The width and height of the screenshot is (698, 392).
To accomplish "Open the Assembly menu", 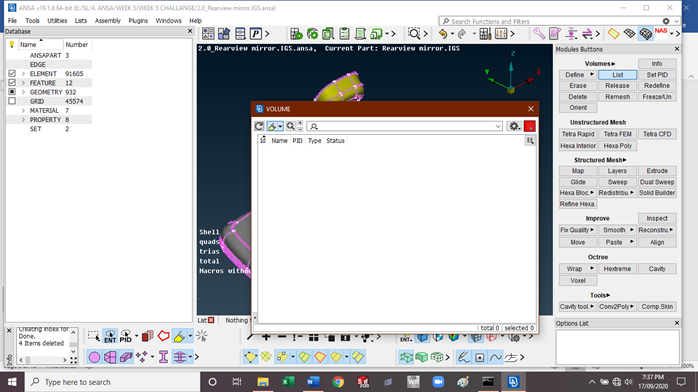I will (108, 21).
